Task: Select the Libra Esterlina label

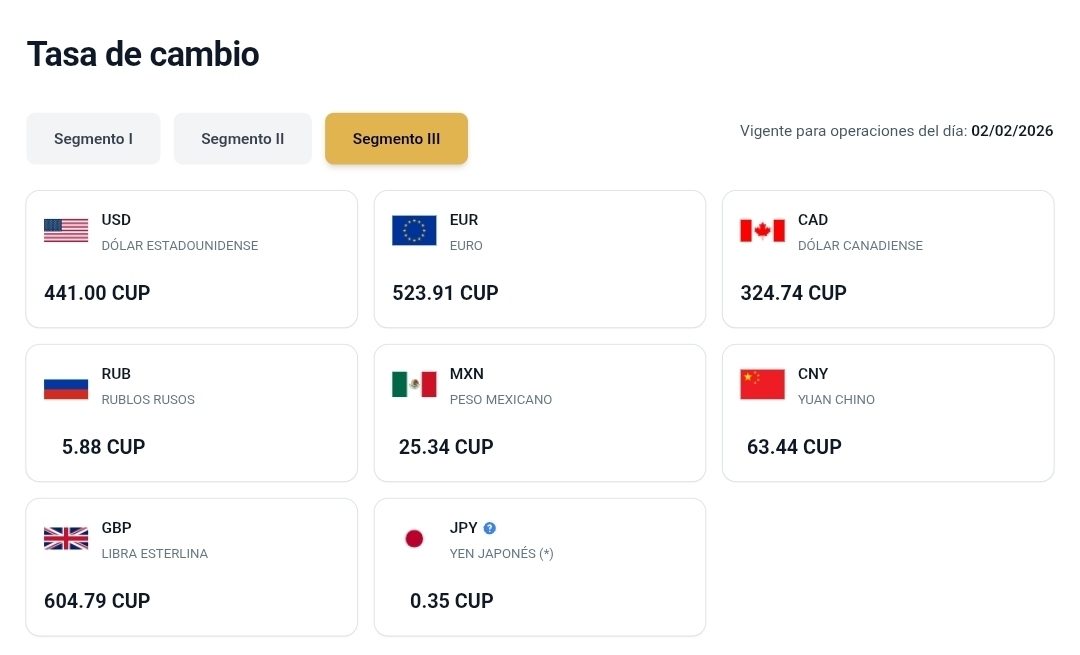Action: tap(155, 554)
